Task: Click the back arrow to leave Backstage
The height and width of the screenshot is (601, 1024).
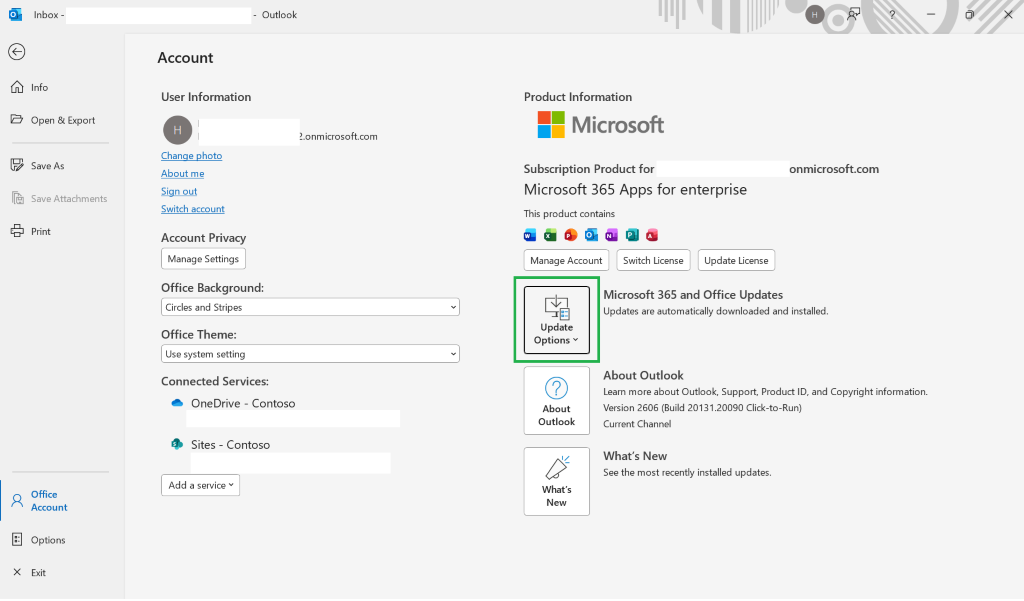Action: [x=17, y=52]
